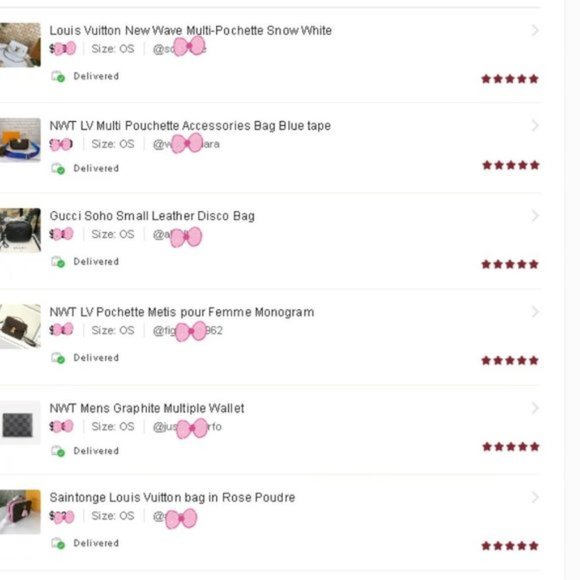This screenshot has width=580, height=580.
Task: Open the Snow White Multi-Pochette thumbnail
Action: pos(20,45)
